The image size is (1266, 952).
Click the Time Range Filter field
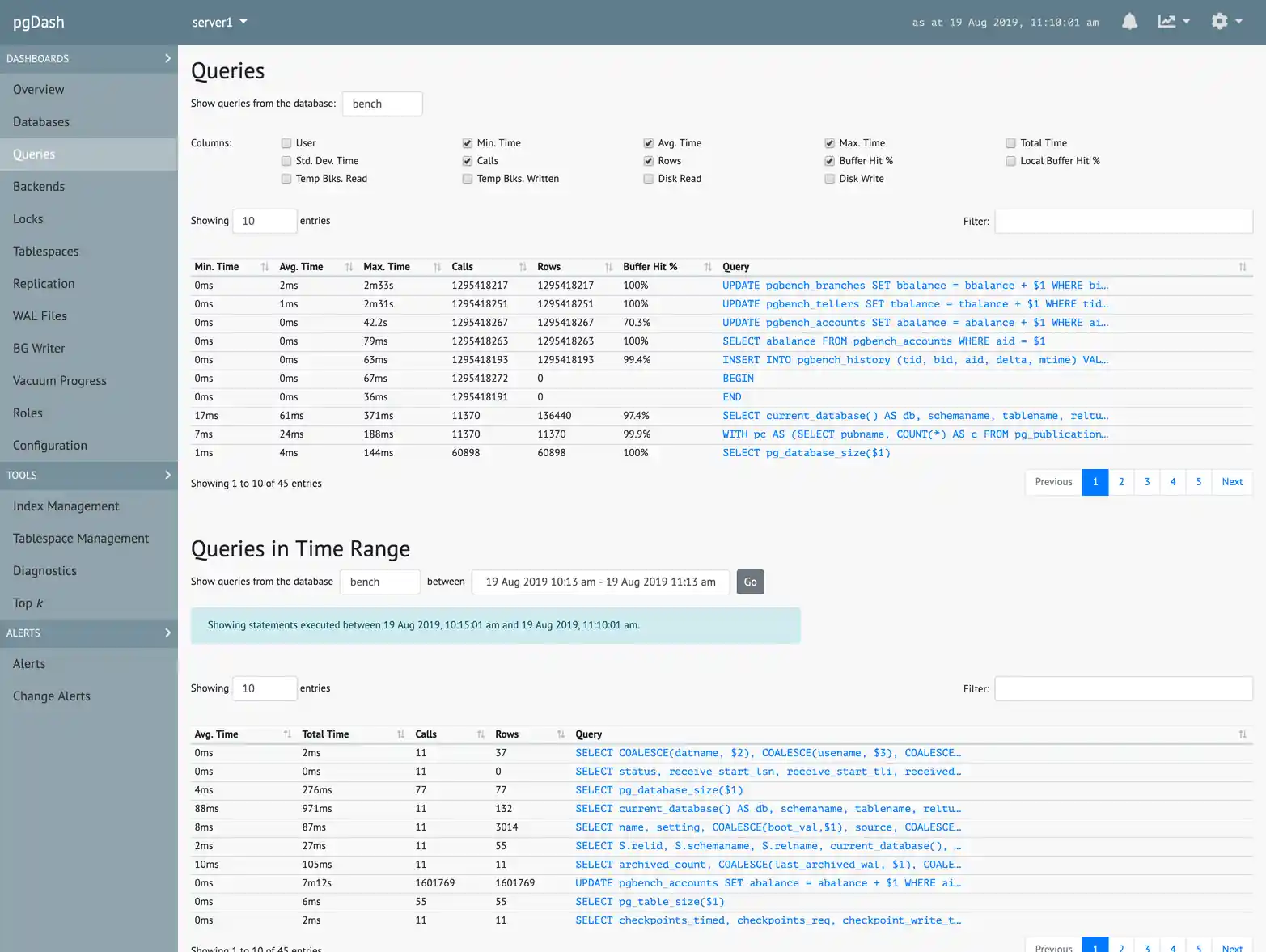pos(1124,688)
